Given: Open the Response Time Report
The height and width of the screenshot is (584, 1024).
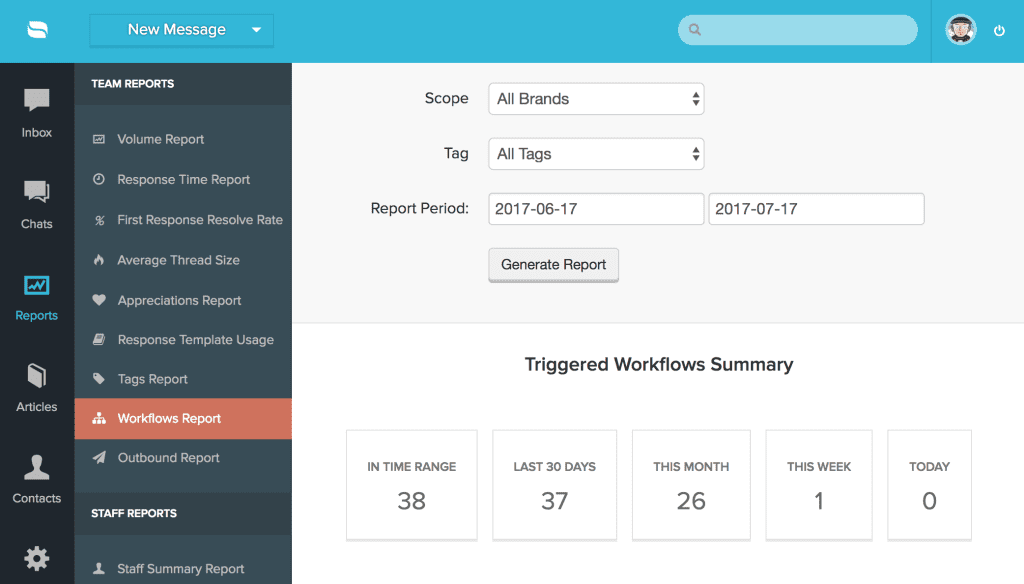Looking at the screenshot, I should point(183,179).
